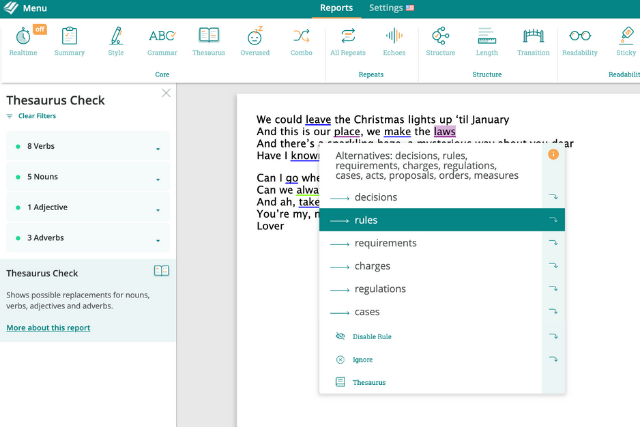The width and height of the screenshot is (640, 427).
Task: Click the underlined word 'make'
Action: point(397,131)
